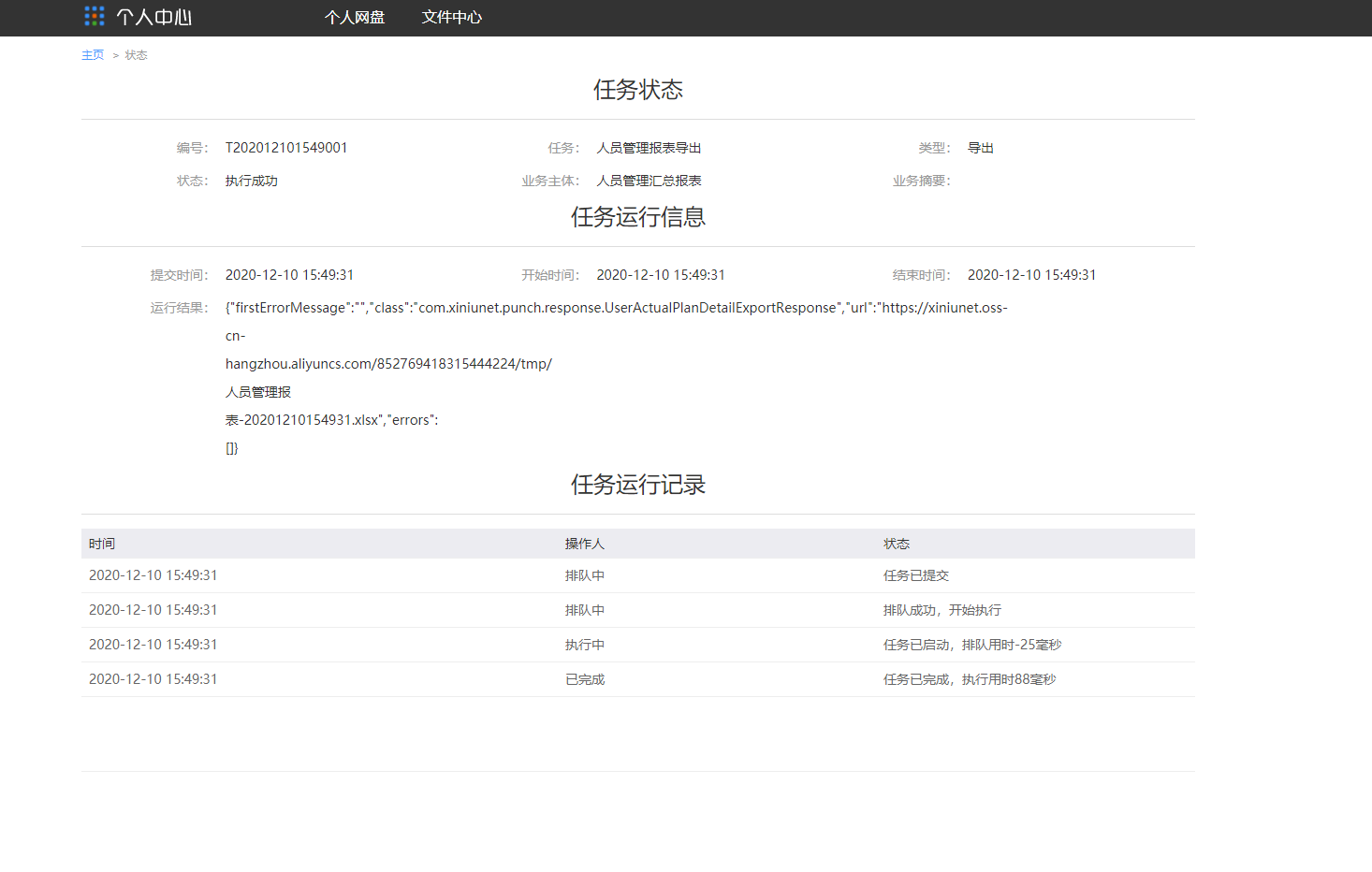Click the 编号 label
Image resolution: width=1372 pixels, height=872 pixels.
[x=193, y=148]
